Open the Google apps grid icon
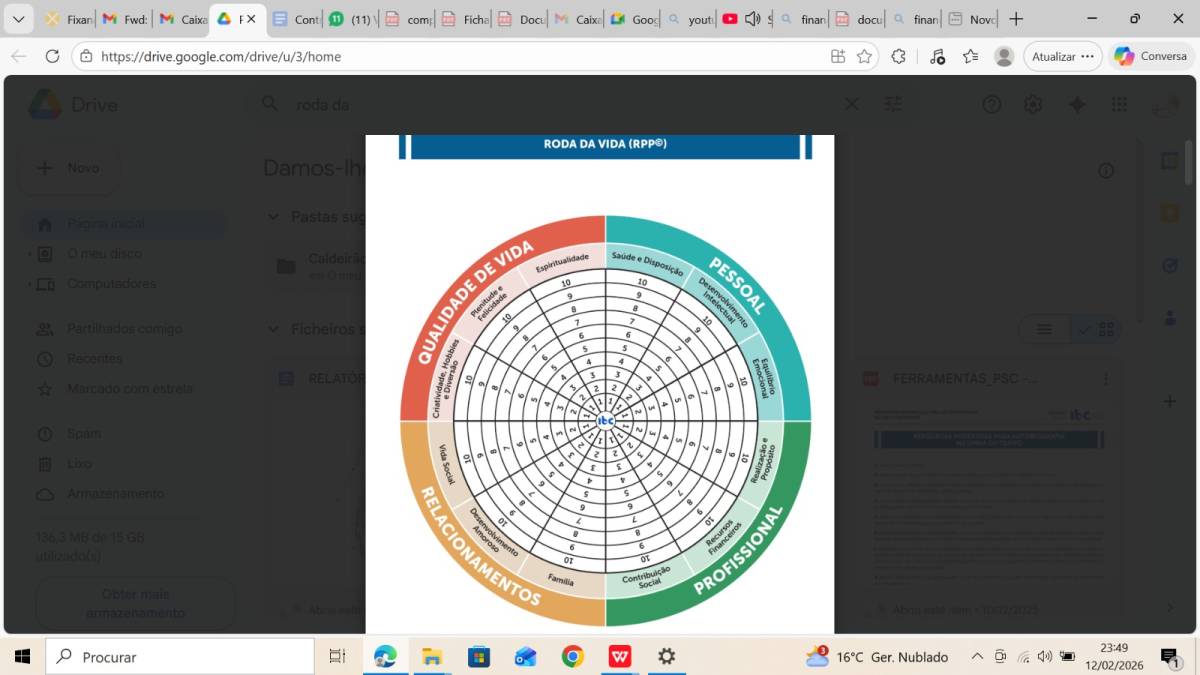Image resolution: width=1200 pixels, height=675 pixels. 1119,105
